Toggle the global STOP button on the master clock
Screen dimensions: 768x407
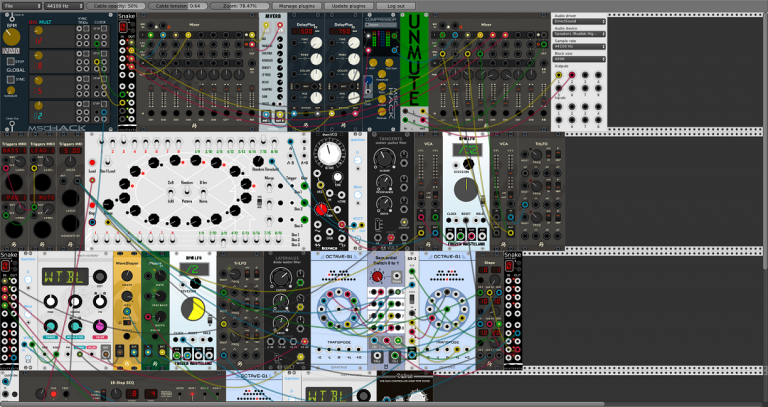click(x=11, y=62)
